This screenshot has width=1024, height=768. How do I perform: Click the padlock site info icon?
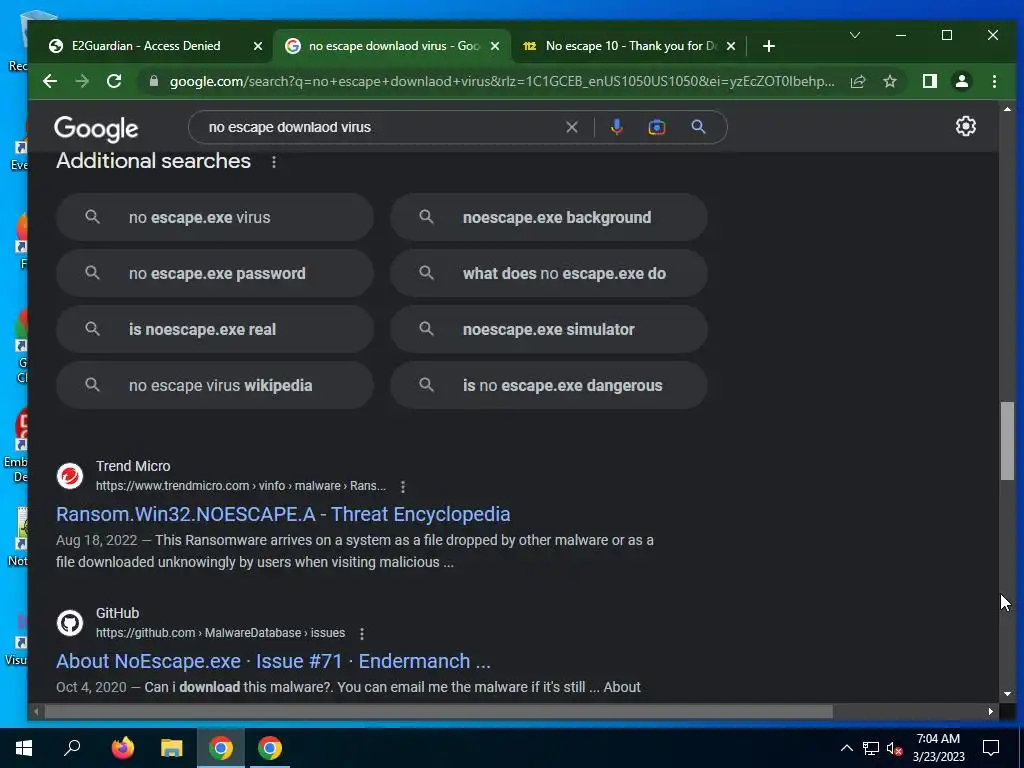154,81
